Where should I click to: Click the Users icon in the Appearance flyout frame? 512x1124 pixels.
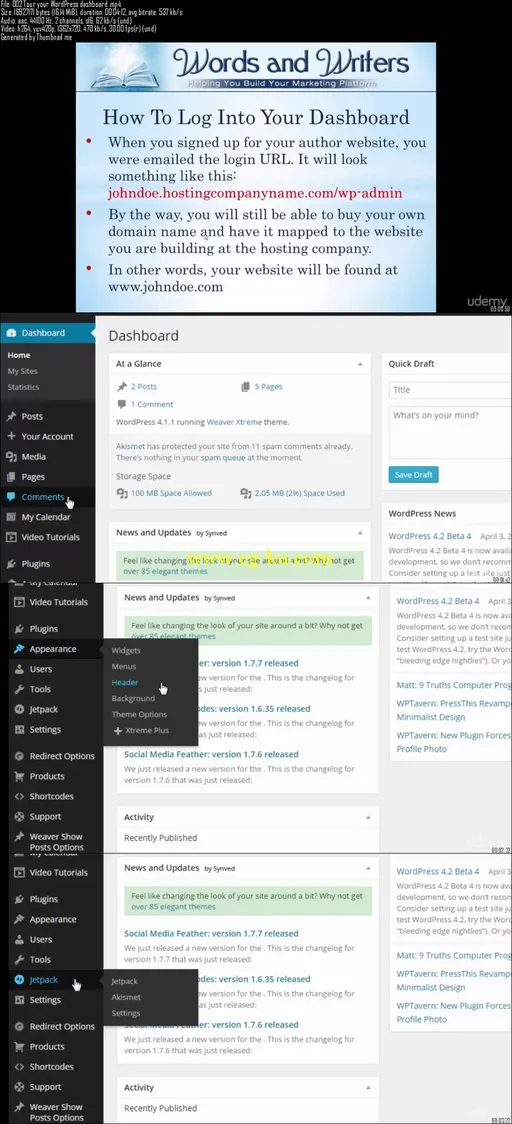point(19,670)
